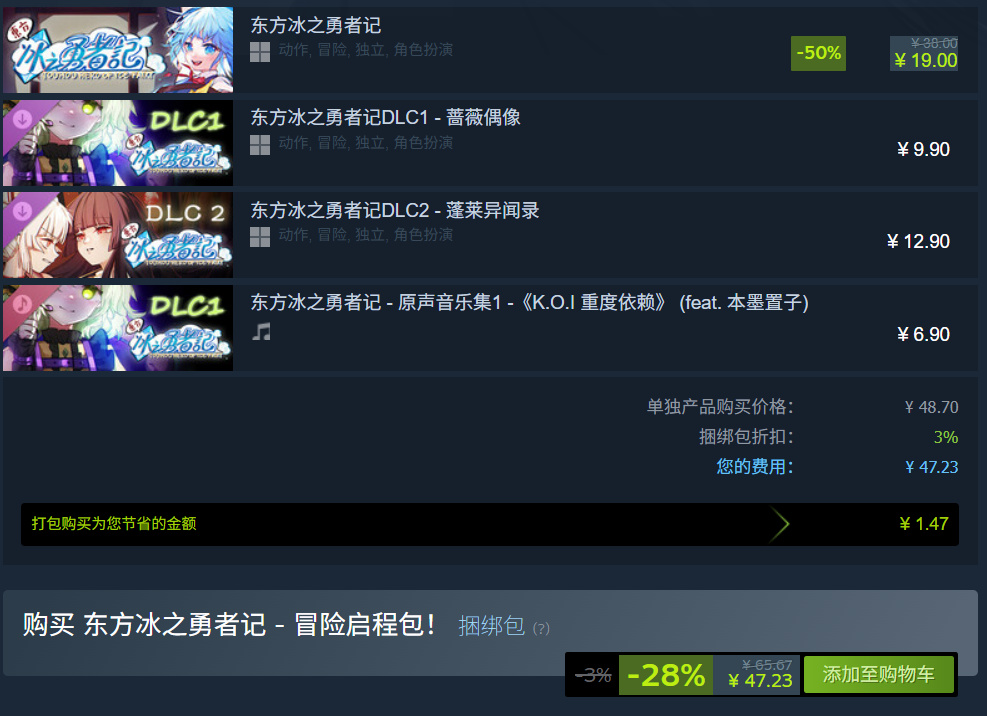Click the ¥ 47.23 bundle price near the cart button

pyautogui.click(x=760, y=681)
